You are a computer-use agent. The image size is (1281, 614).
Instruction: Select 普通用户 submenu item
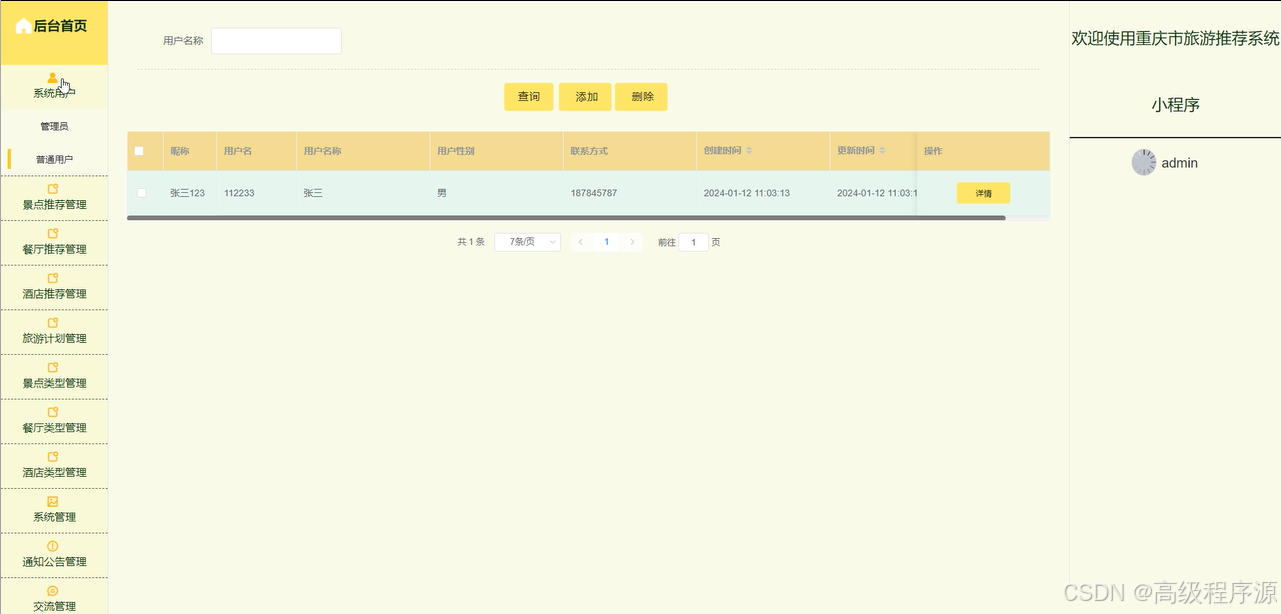tap(54, 159)
